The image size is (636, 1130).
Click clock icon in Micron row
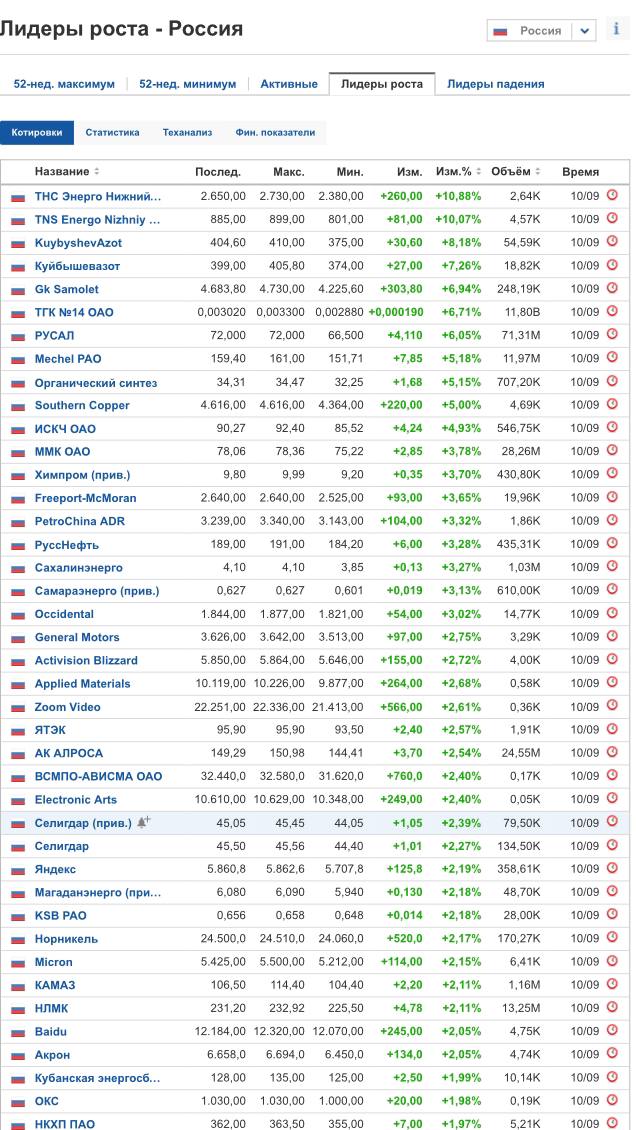(612, 961)
